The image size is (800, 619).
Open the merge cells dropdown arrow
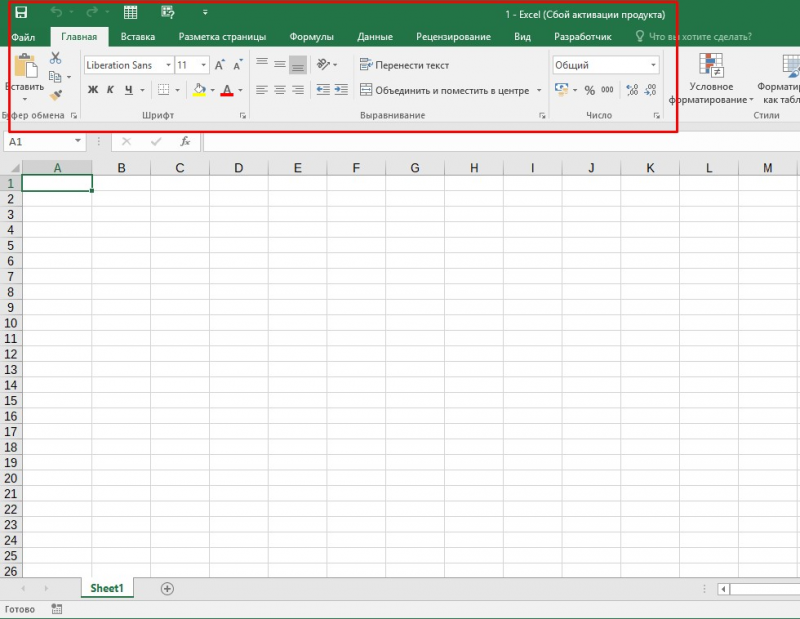pos(539,90)
